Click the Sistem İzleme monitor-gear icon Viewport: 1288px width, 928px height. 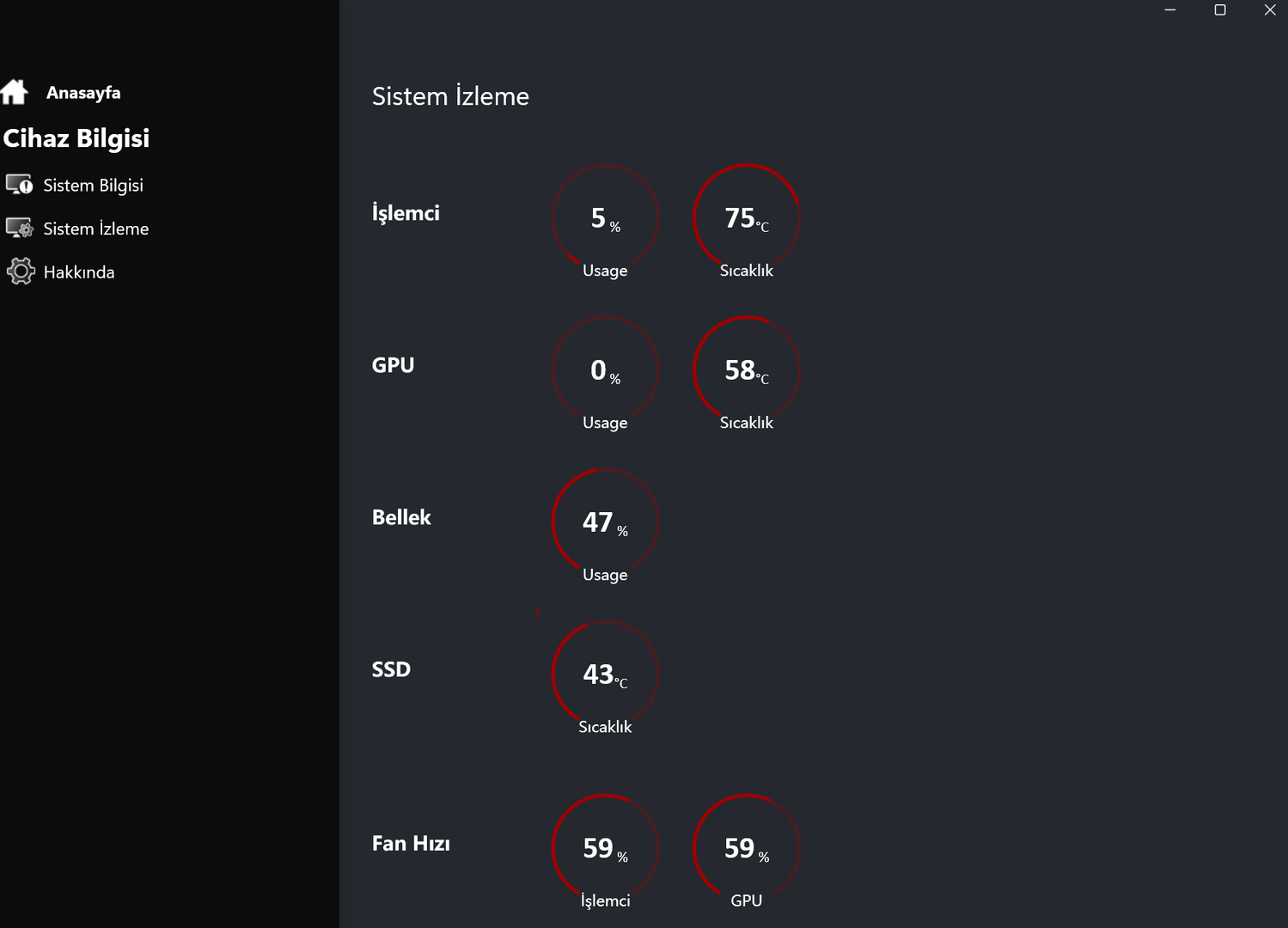point(19,229)
